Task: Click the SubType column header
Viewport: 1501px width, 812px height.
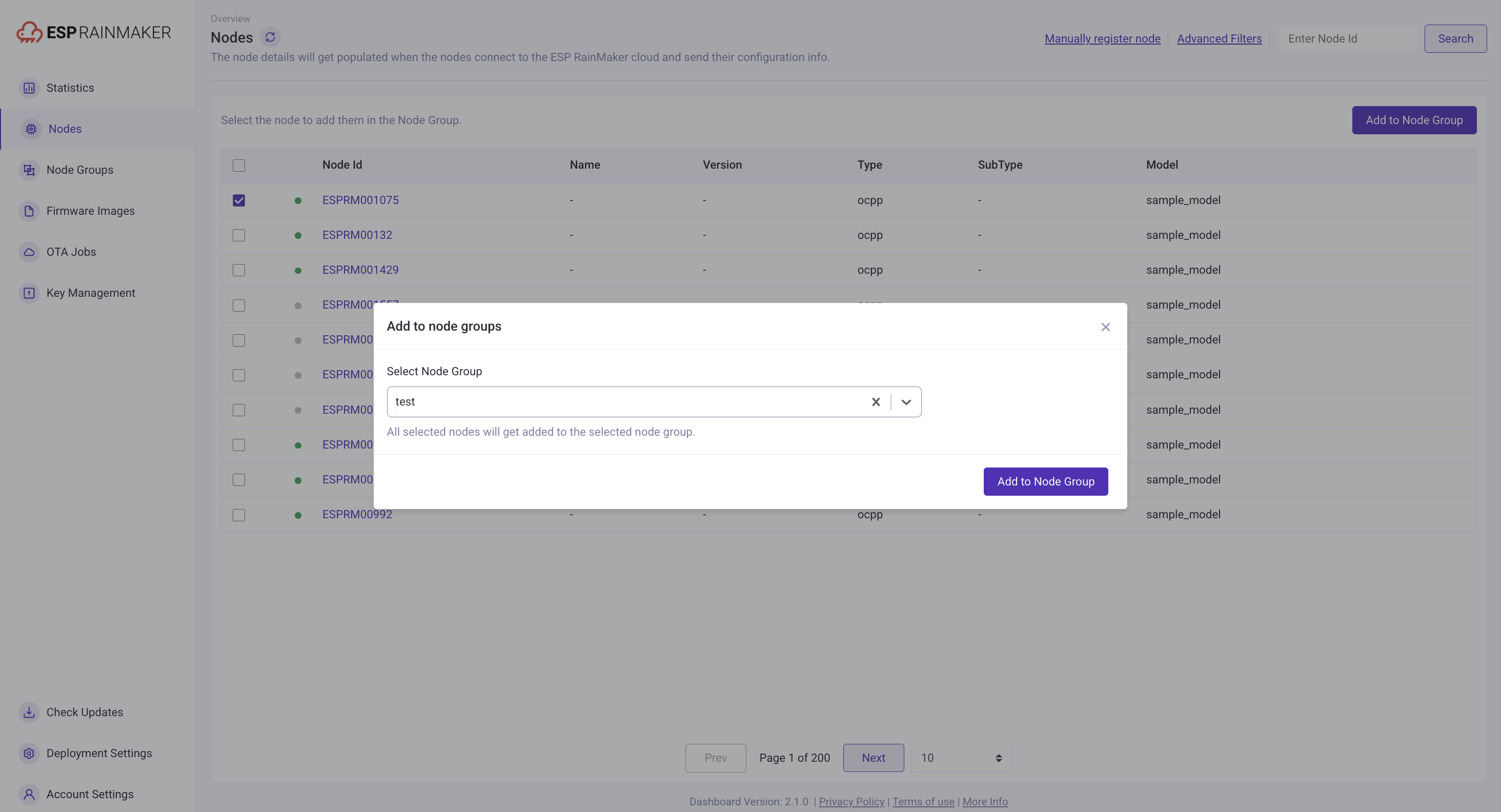Action: [1000, 166]
